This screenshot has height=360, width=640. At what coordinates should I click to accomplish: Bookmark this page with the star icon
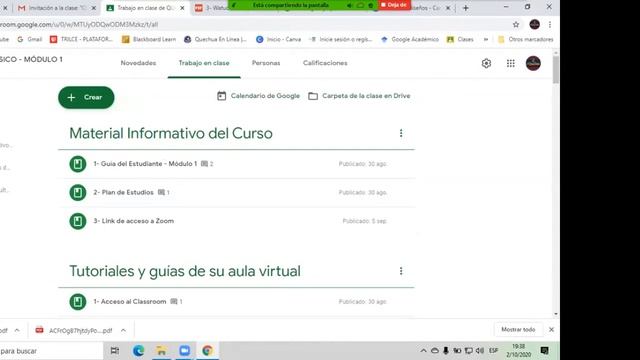pos(516,24)
